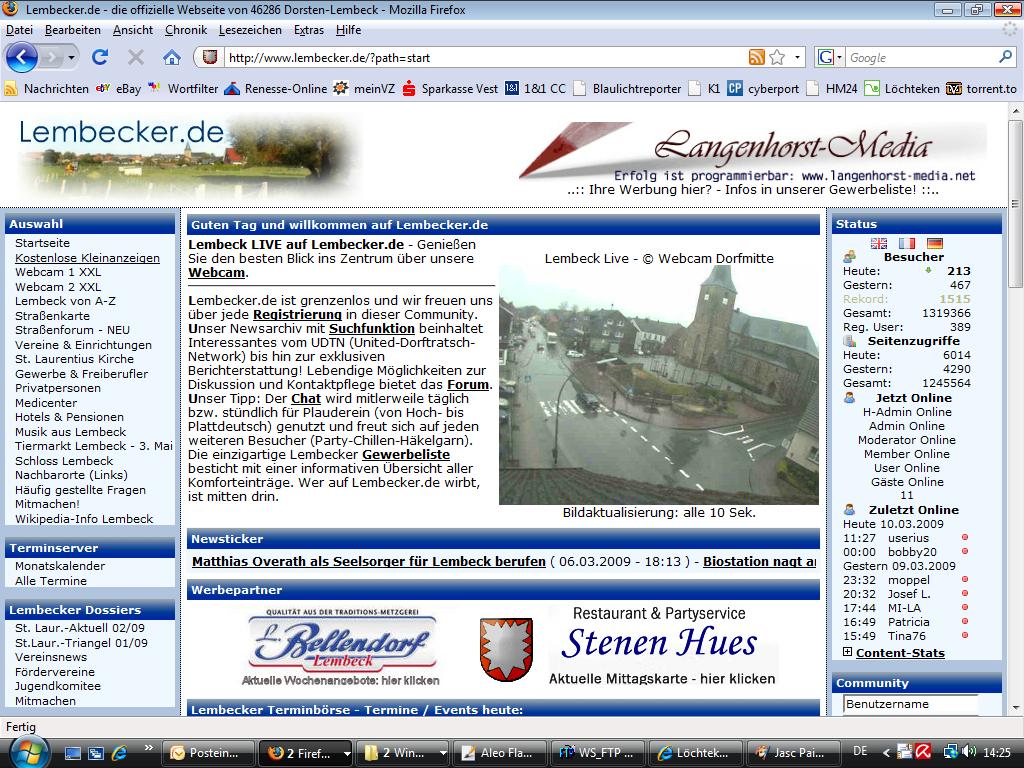Open the Löchteken bookmark
The image size is (1024, 768).
tap(903, 89)
